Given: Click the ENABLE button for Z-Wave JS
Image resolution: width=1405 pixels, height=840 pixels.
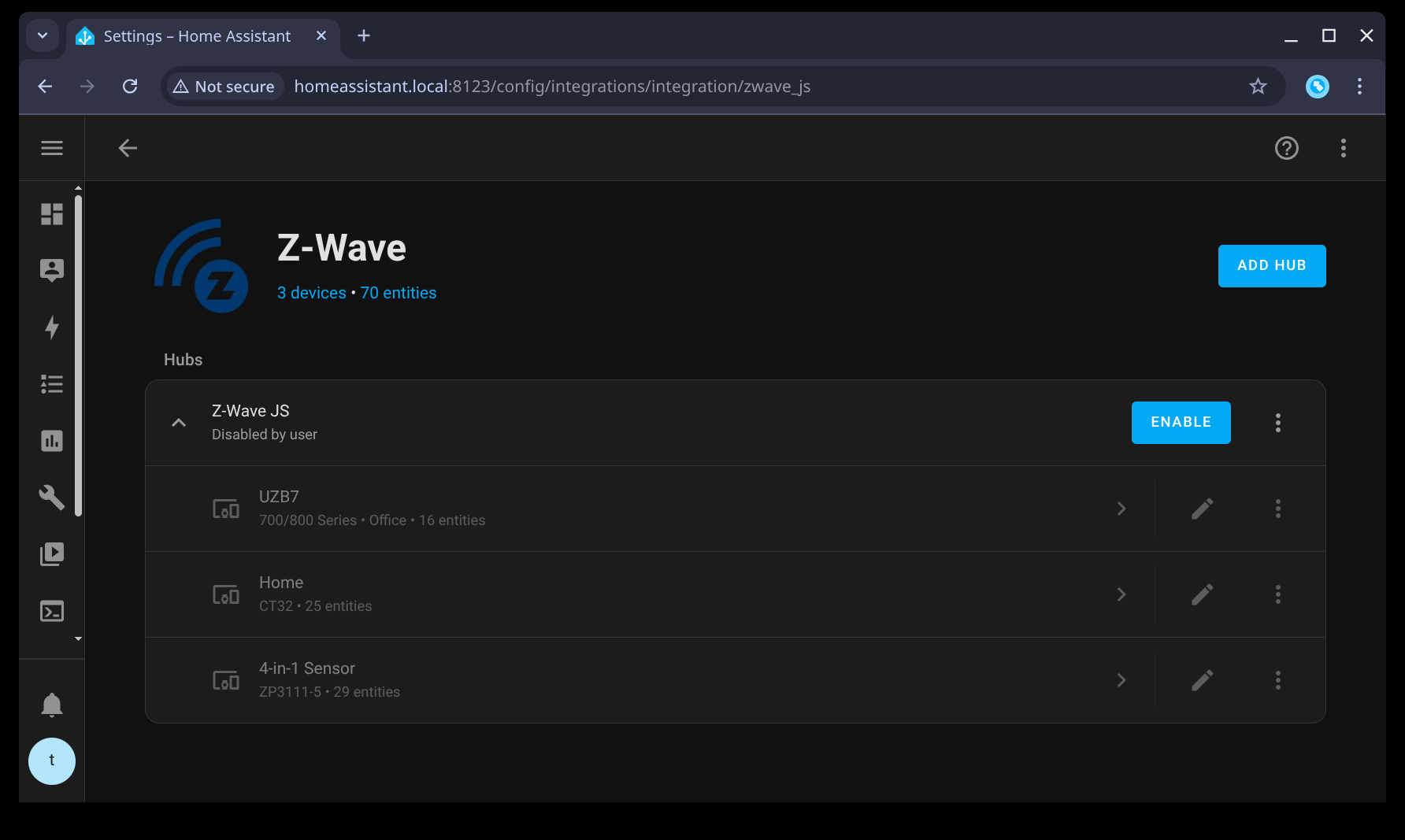Looking at the screenshot, I should click(1181, 423).
